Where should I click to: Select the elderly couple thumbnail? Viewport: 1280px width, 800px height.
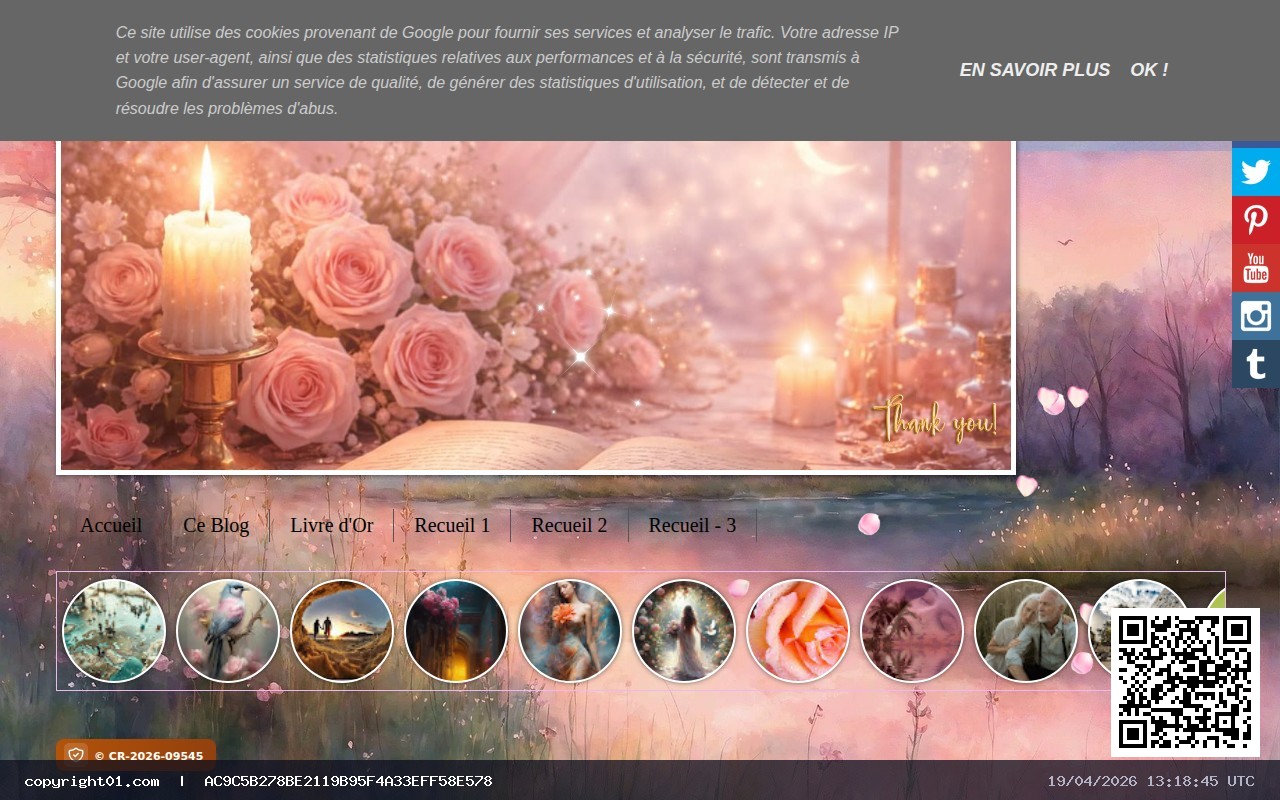(1025, 631)
